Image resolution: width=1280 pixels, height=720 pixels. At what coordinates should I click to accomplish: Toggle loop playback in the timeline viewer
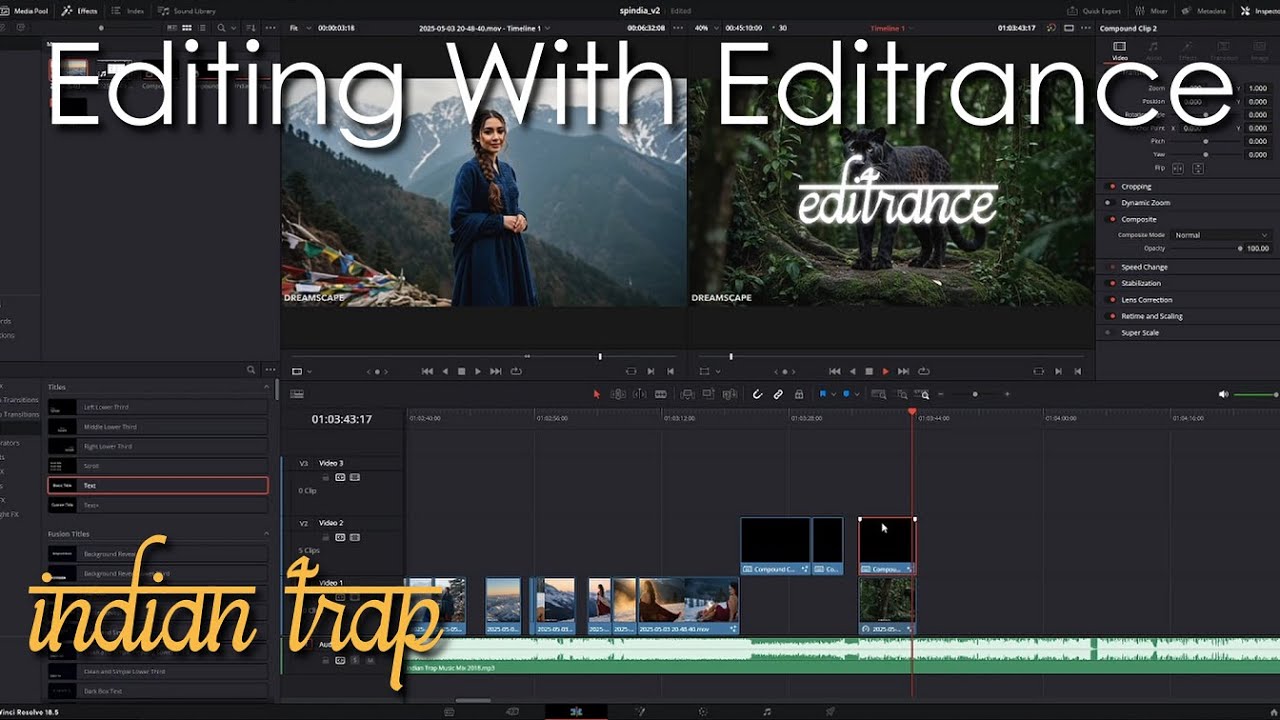coord(923,371)
